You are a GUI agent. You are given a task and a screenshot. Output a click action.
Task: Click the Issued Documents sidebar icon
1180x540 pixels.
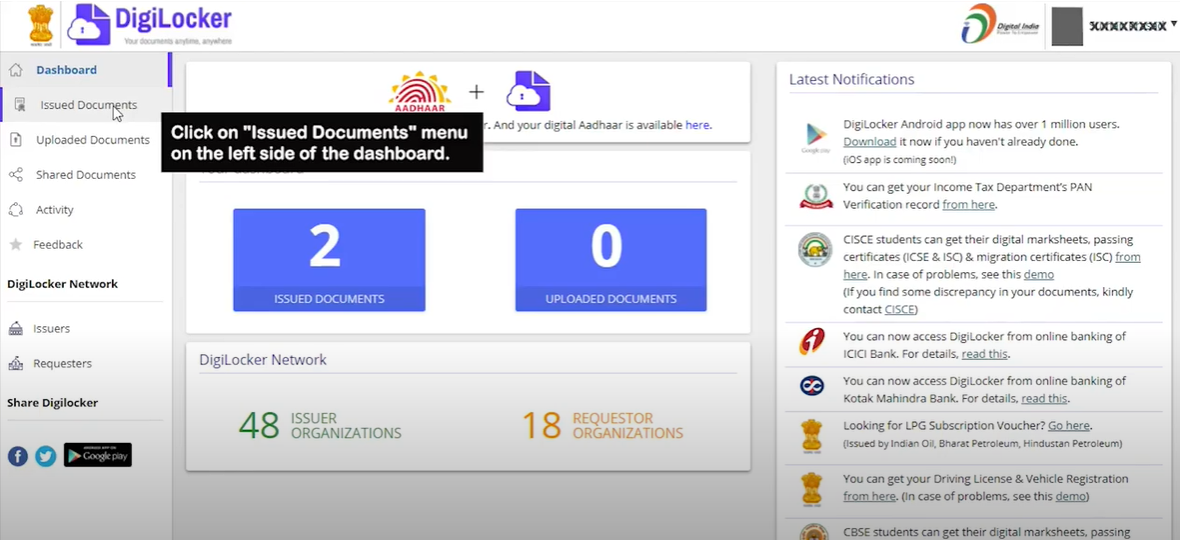click(20, 105)
